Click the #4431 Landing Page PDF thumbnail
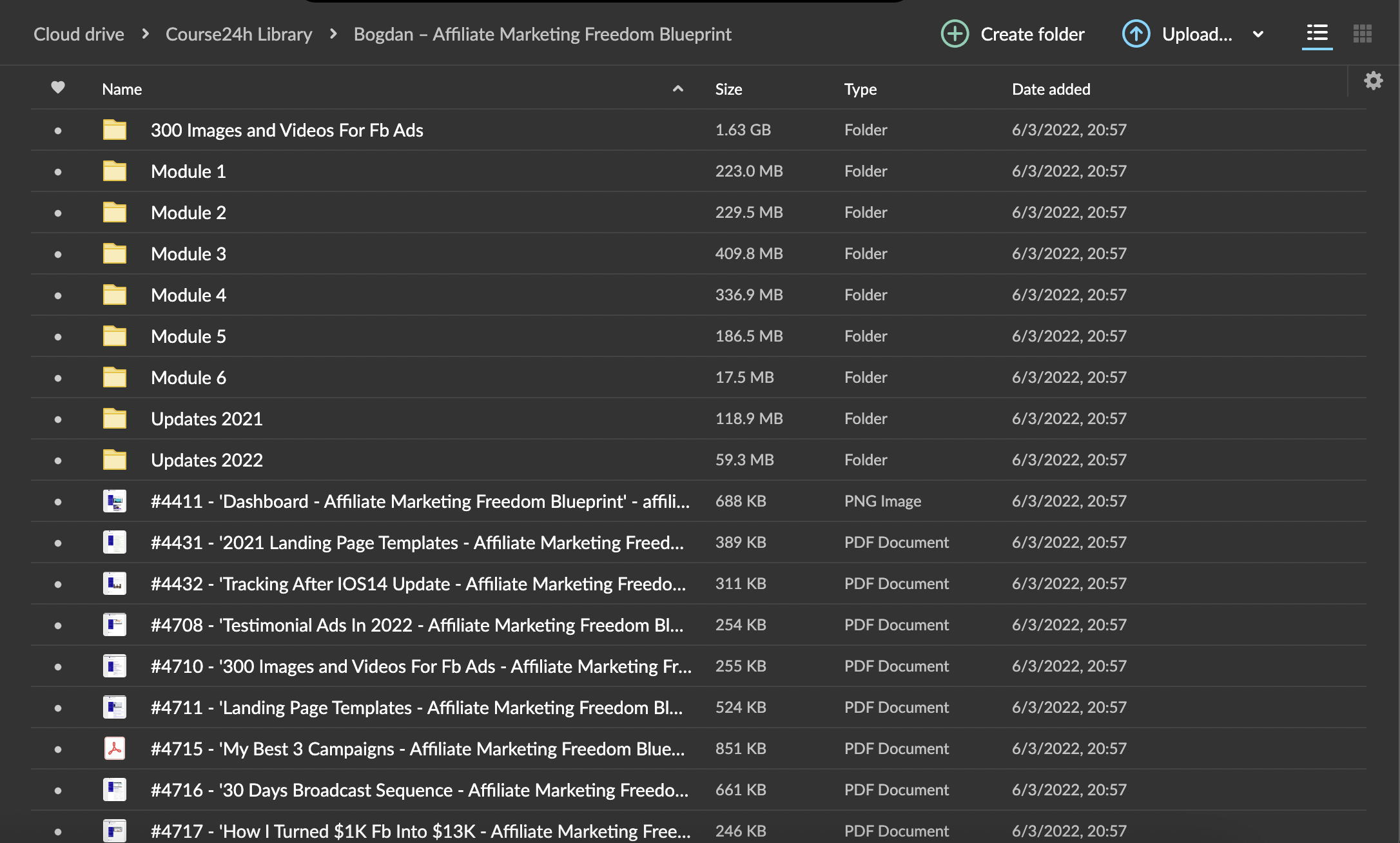 pos(115,542)
